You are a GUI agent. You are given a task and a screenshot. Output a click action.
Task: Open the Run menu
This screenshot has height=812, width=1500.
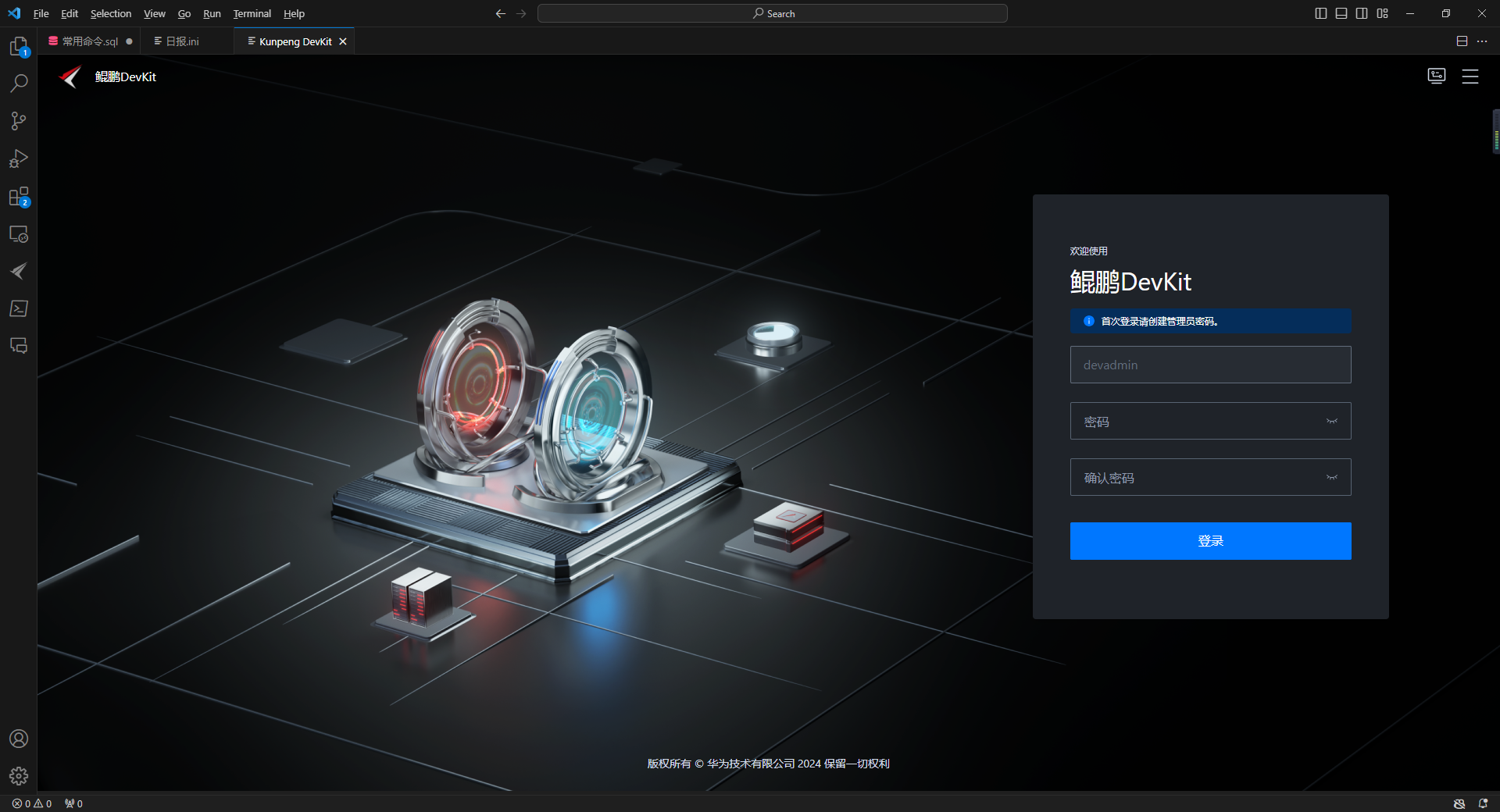tap(212, 13)
